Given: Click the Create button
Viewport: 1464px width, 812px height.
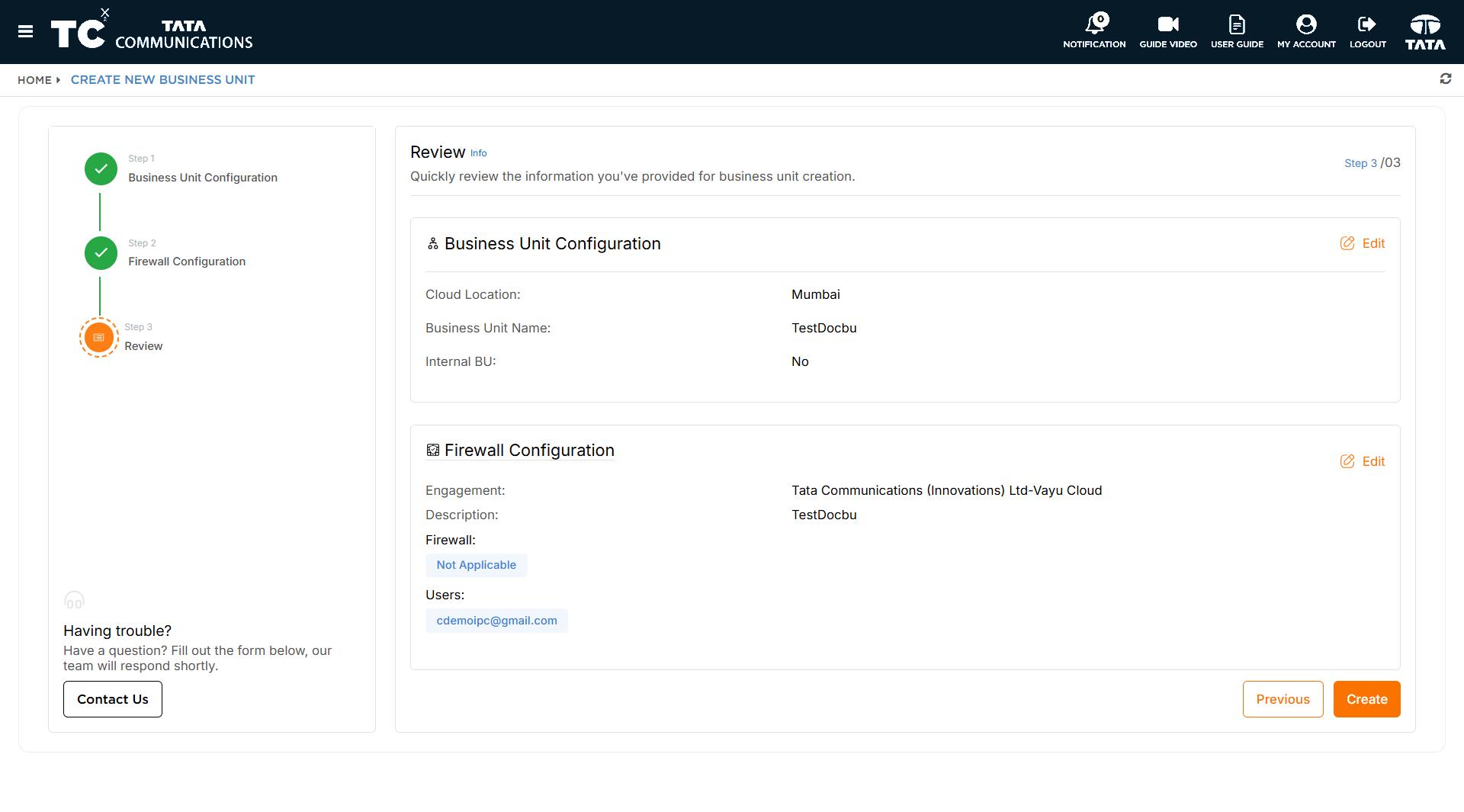Looking at the screenshot, I should coord(1366,699).
